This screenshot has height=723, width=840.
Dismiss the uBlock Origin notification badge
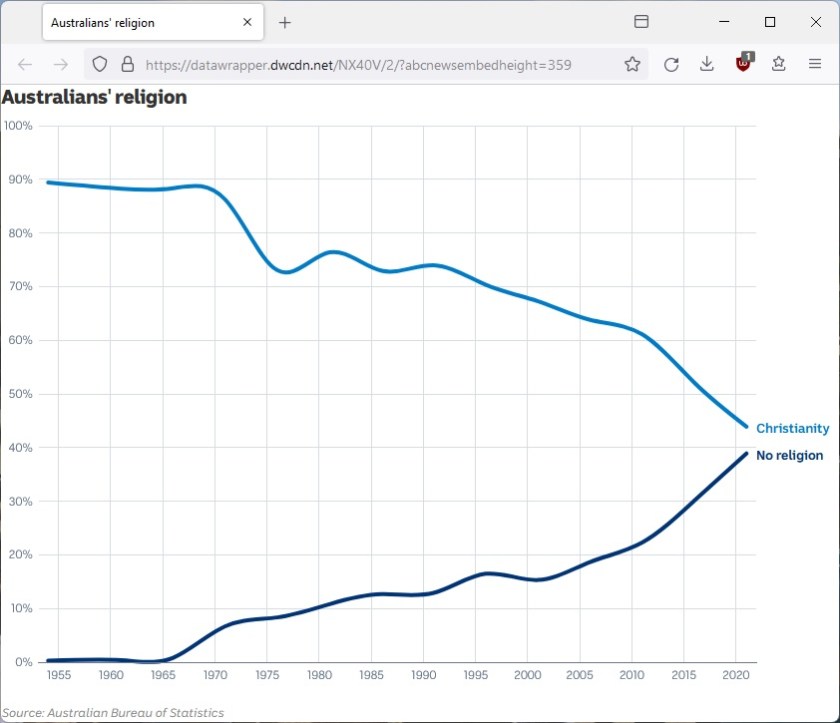(x=747, y=58)
